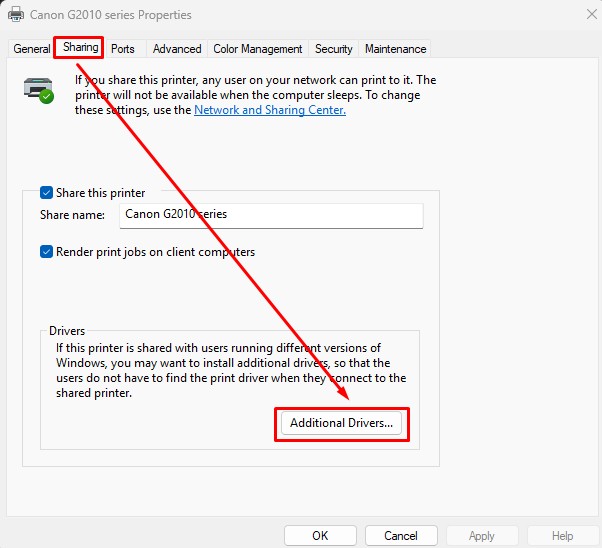Image resolution: width=602 pixels, height=548 pixels.
Task: Switch to the Ports tab
Action: pyautogui.click(x=123, y=49)
